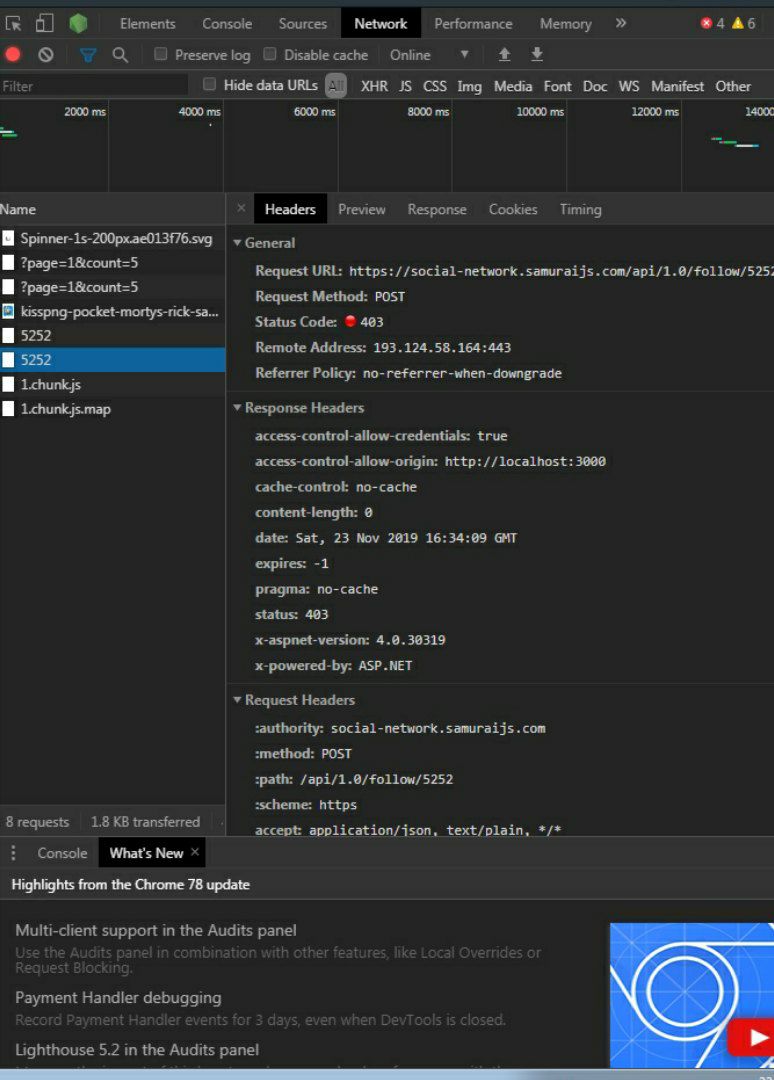Filter requests by Manifest

point(678,86)
